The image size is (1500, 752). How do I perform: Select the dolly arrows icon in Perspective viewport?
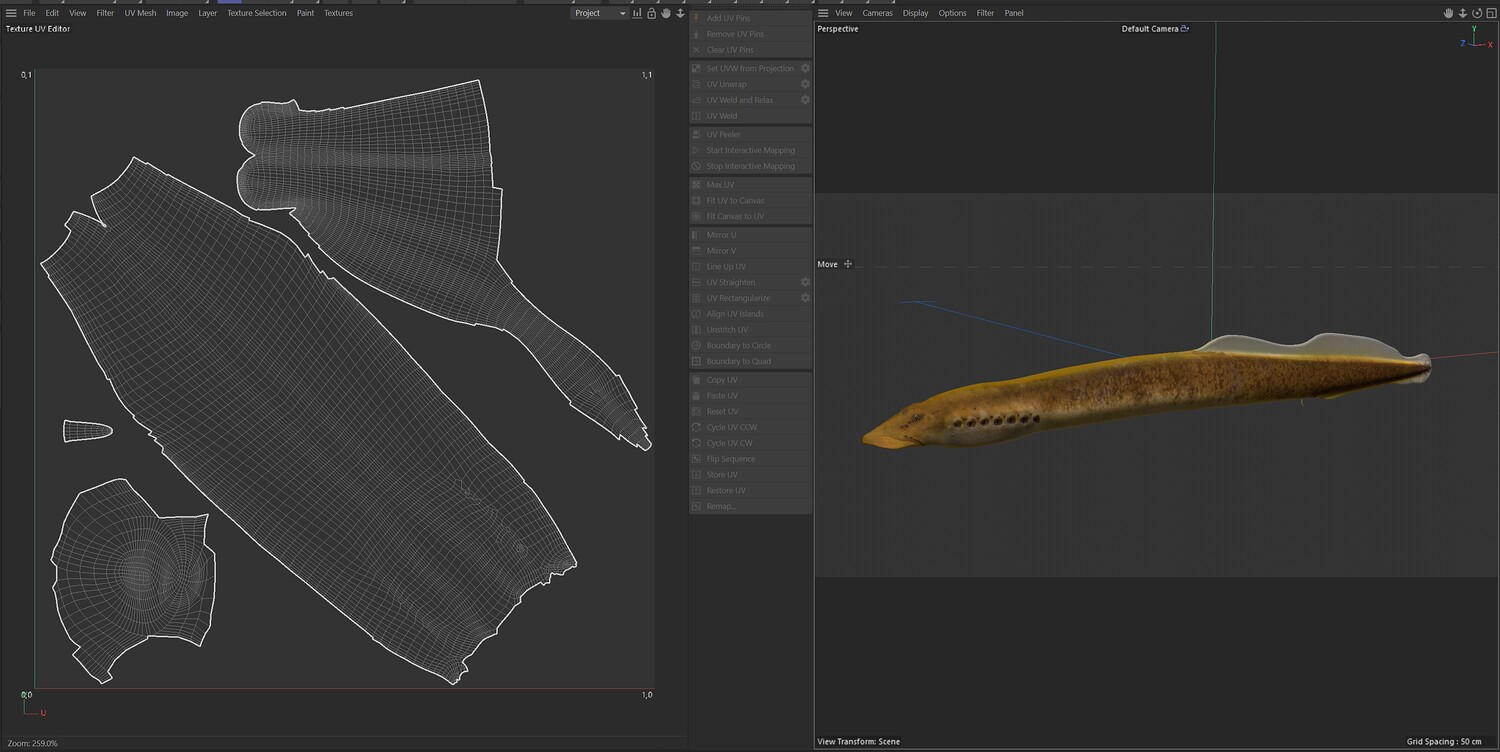click(x=1462, y=13)
